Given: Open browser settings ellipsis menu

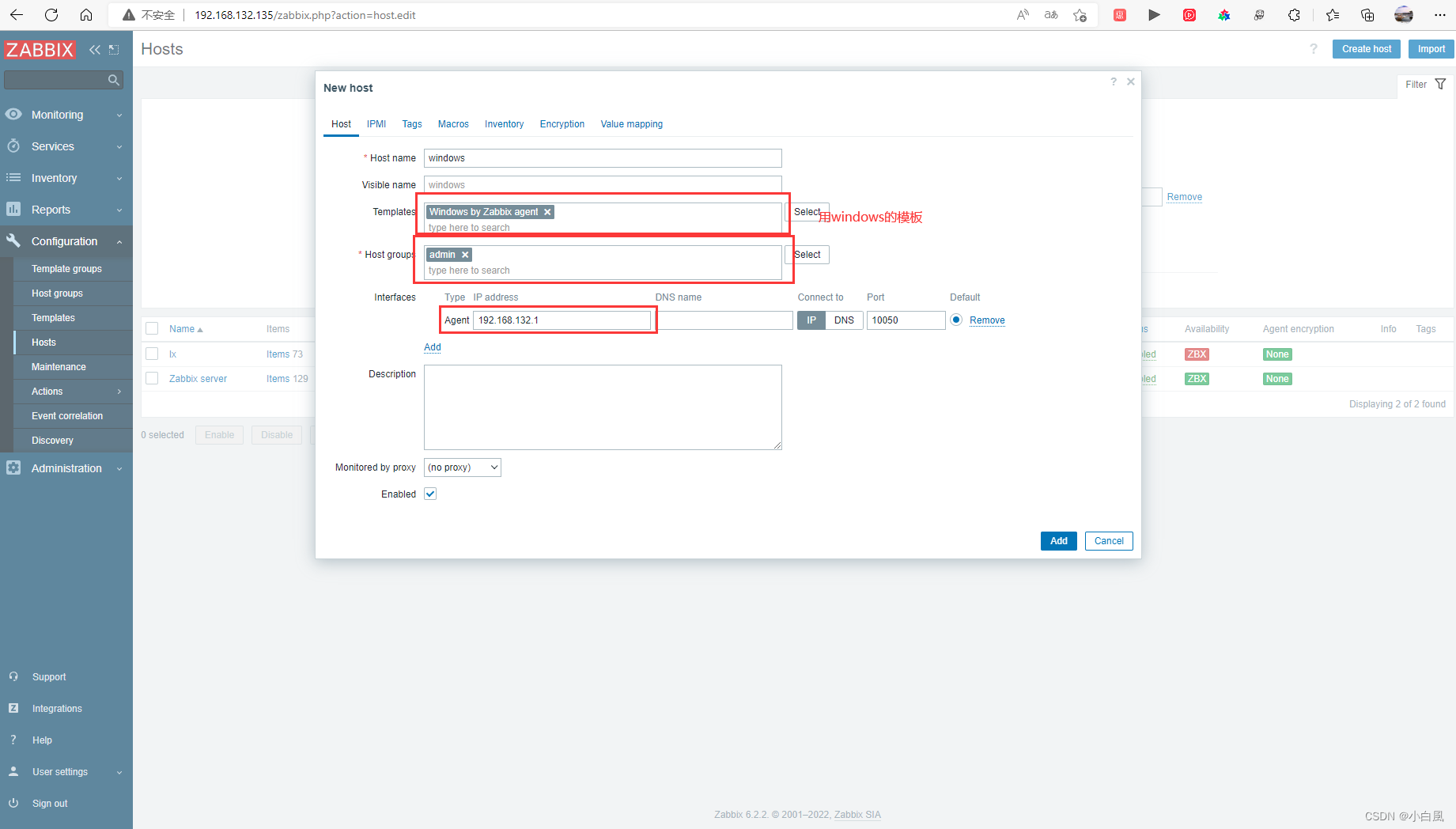Looking at the screenshot, I should tap(1440, 15).
